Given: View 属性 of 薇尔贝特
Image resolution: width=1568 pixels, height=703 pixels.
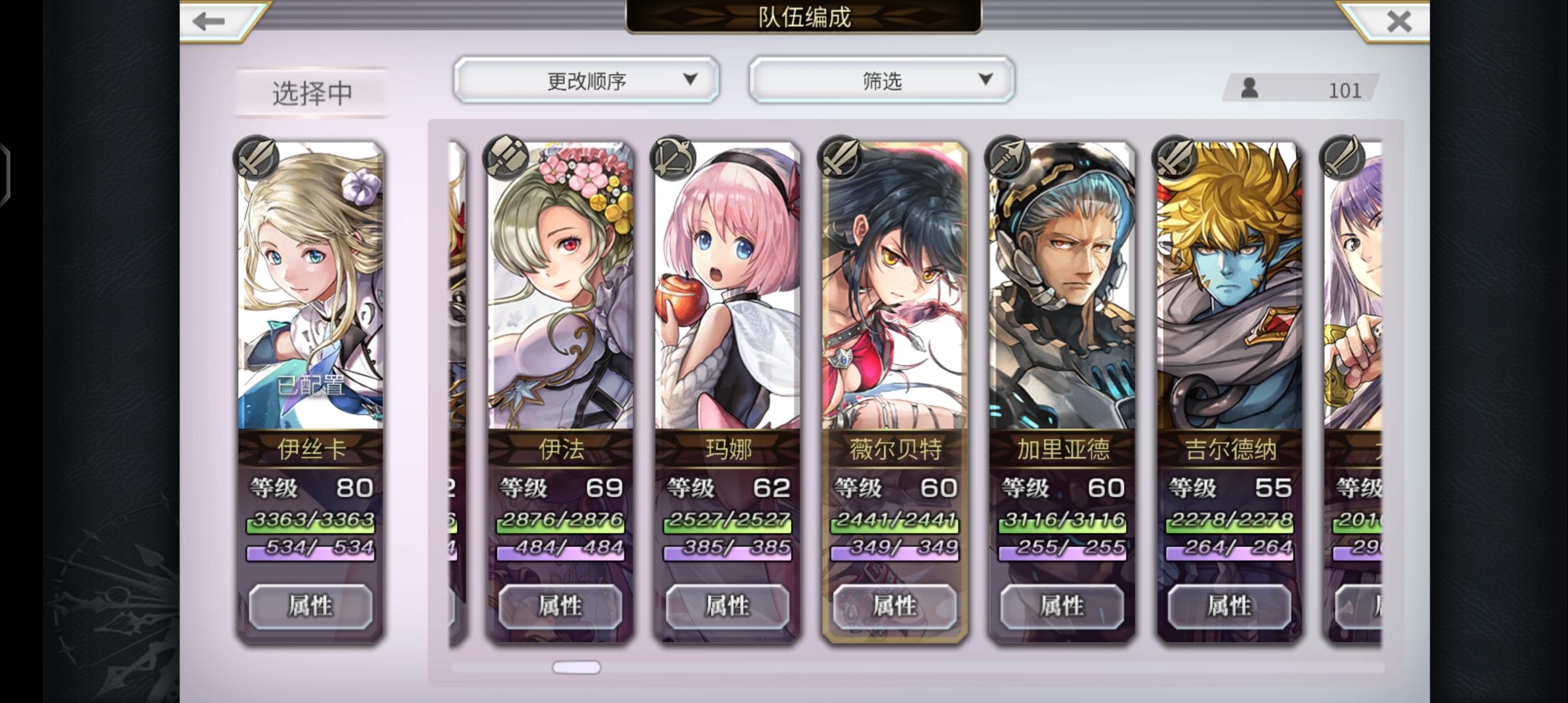Looking at the screenshot, I should (x=895, y=606).
